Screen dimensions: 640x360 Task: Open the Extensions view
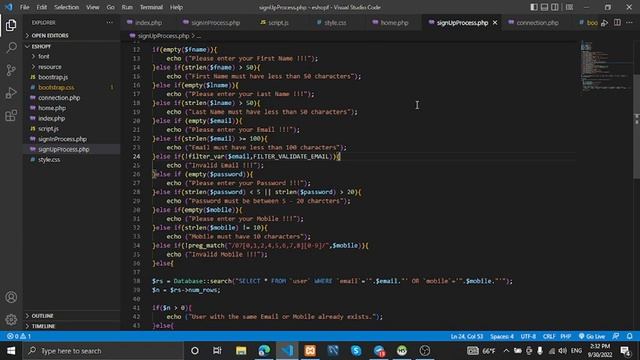[x=11, y=116]
